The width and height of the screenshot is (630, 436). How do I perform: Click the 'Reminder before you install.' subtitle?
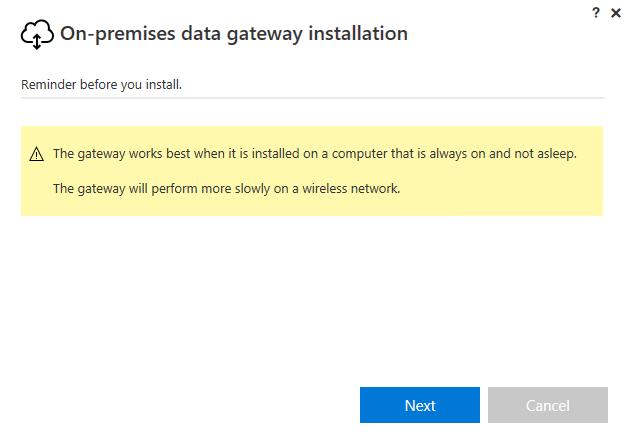(101, 85)
